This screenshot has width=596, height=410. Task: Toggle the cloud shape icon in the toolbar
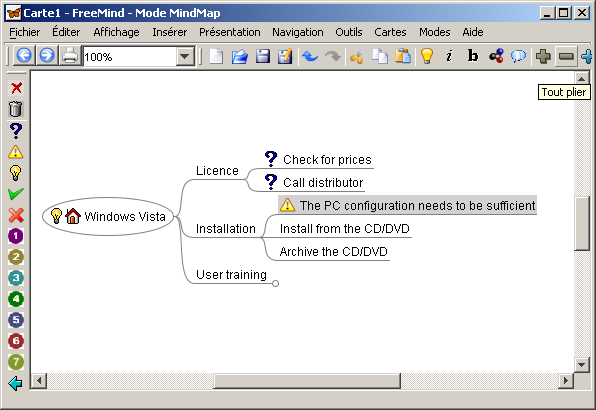[518, 57]
